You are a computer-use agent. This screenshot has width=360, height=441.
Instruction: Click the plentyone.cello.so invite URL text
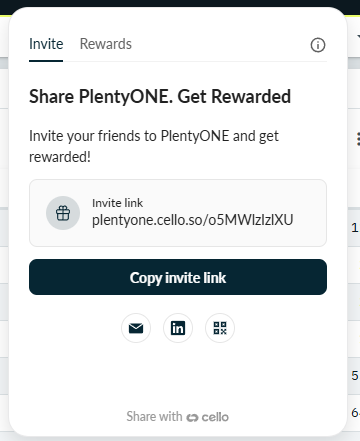193,220
